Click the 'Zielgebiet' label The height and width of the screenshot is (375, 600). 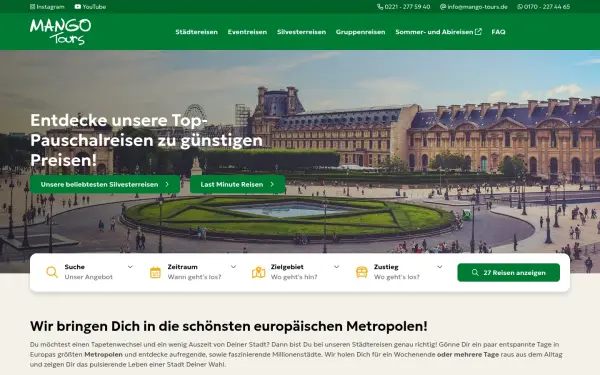pyautogui.click(x=287, y=267)
